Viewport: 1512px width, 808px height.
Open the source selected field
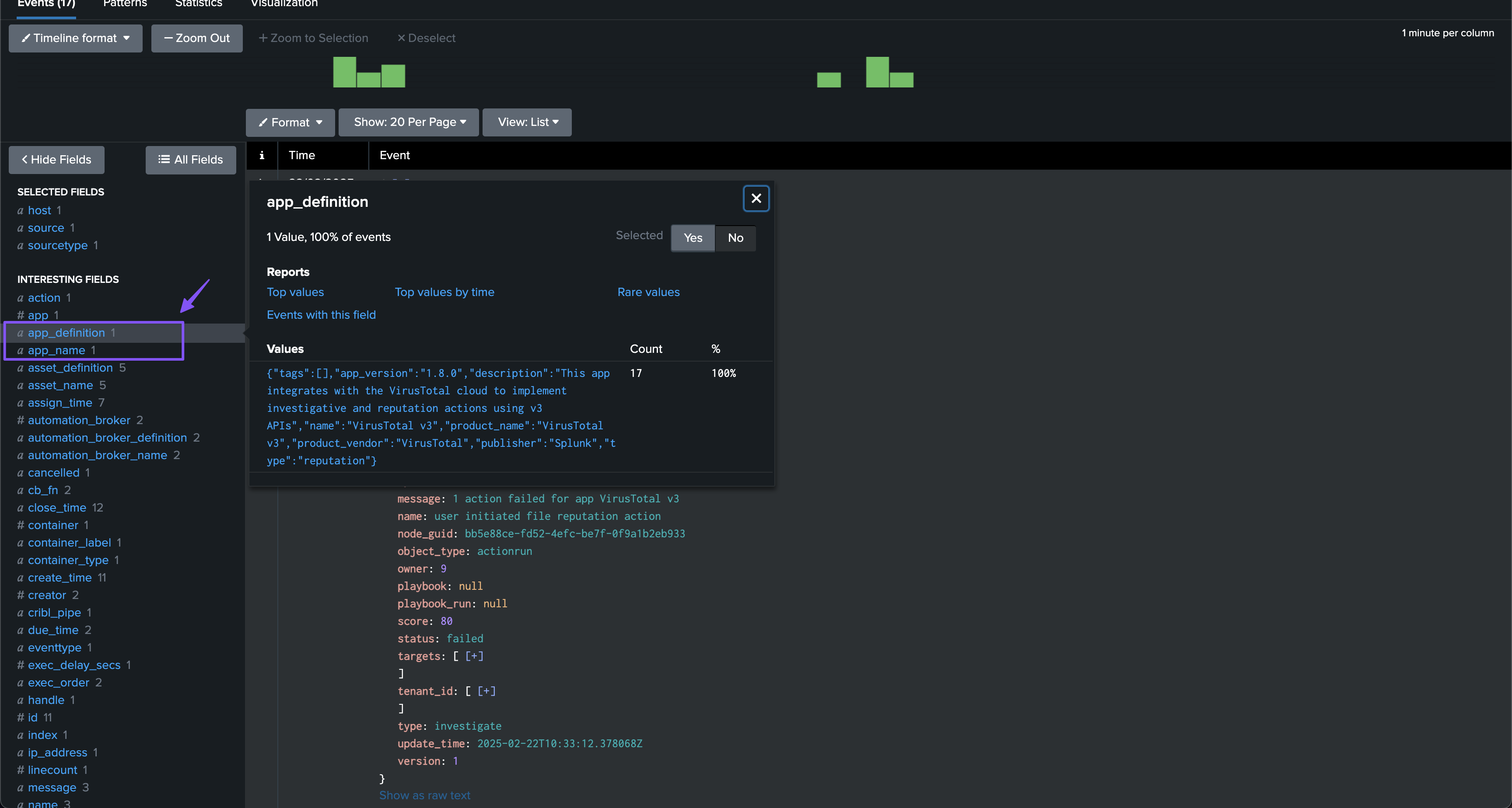click(x=46, y=228)
